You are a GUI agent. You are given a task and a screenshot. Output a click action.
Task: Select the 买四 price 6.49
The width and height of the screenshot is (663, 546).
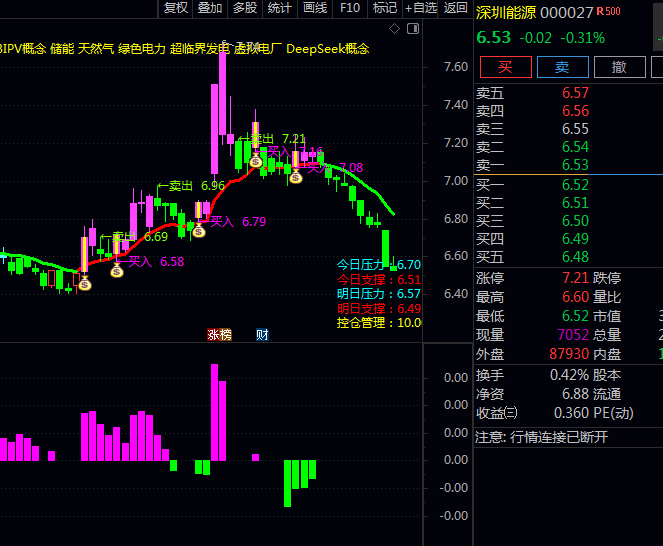(x=575, y=239)
